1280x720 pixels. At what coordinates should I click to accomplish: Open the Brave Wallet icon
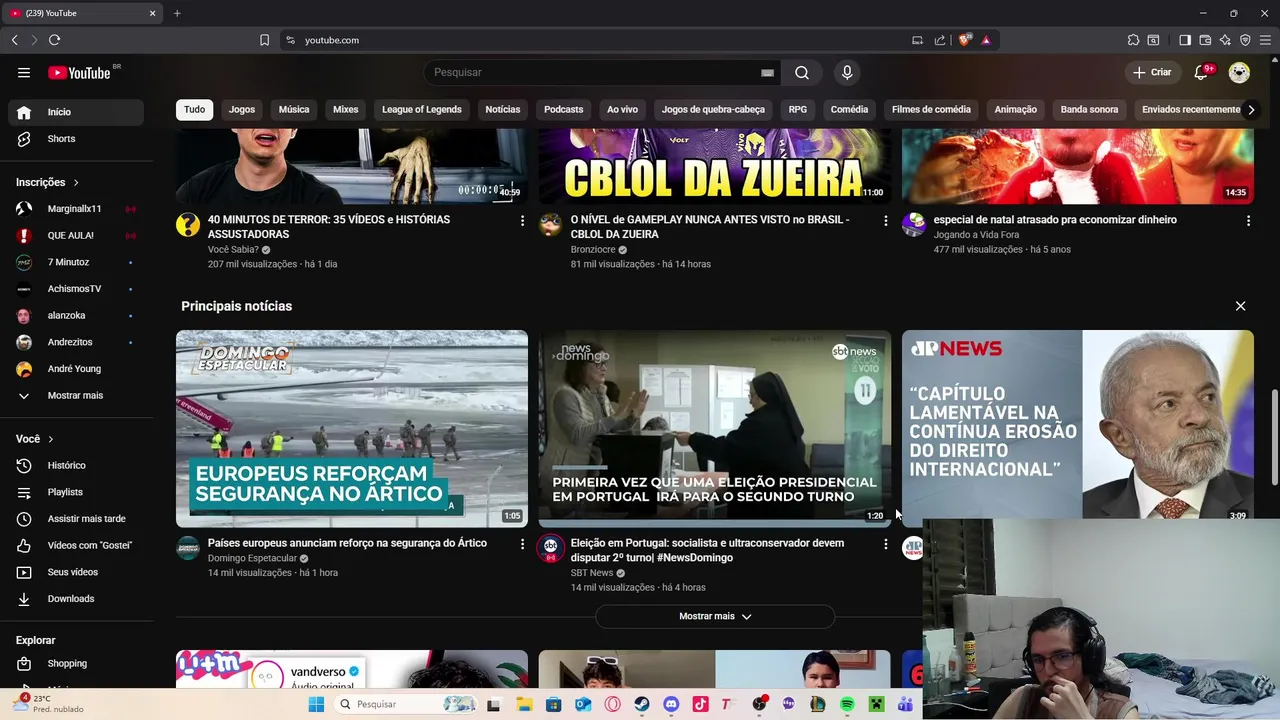[x=1205, y=40]
